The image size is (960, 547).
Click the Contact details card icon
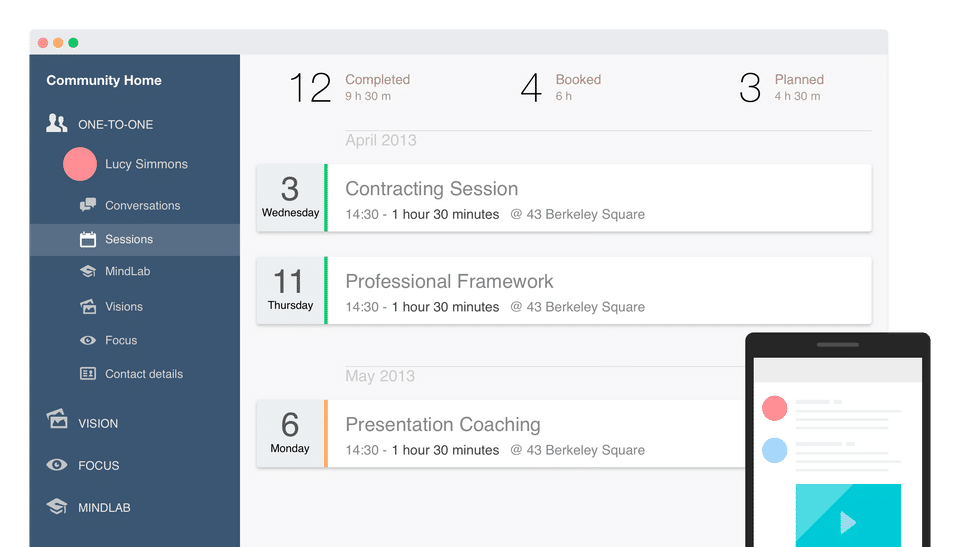[87, 374]
